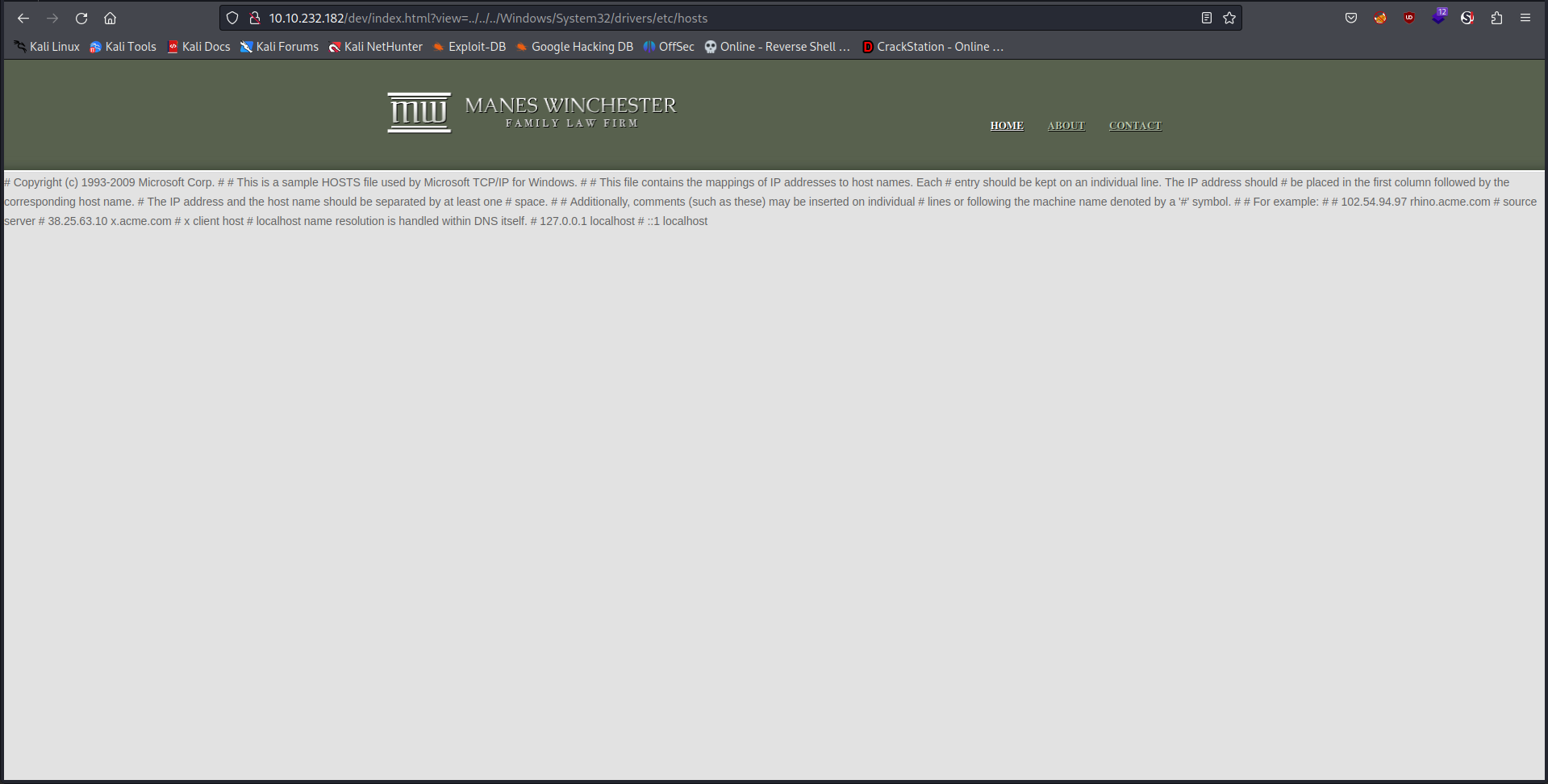Open Online - Reverse Shell bookmark

[777, 47]
